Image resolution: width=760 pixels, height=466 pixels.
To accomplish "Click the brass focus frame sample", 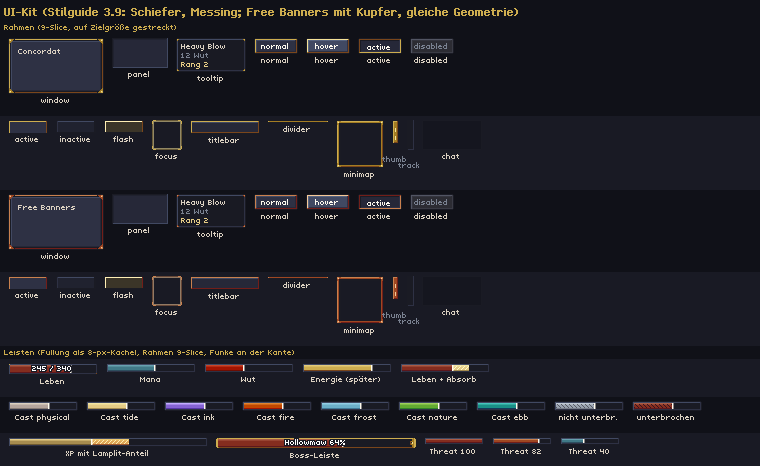I will coord(167,135).
